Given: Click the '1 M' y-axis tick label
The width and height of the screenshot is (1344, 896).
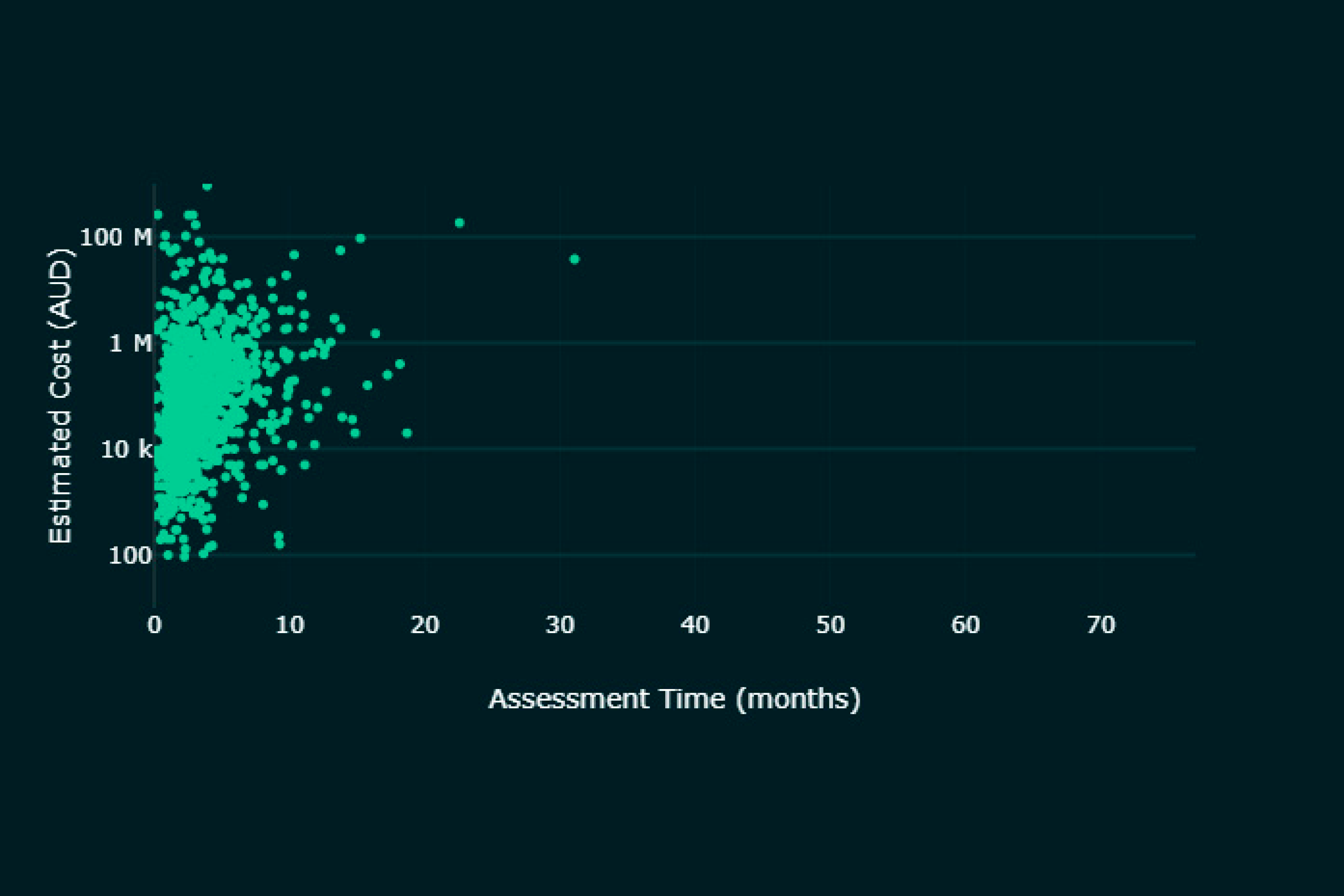Looking at the screenshot, I should click(130, 344).
